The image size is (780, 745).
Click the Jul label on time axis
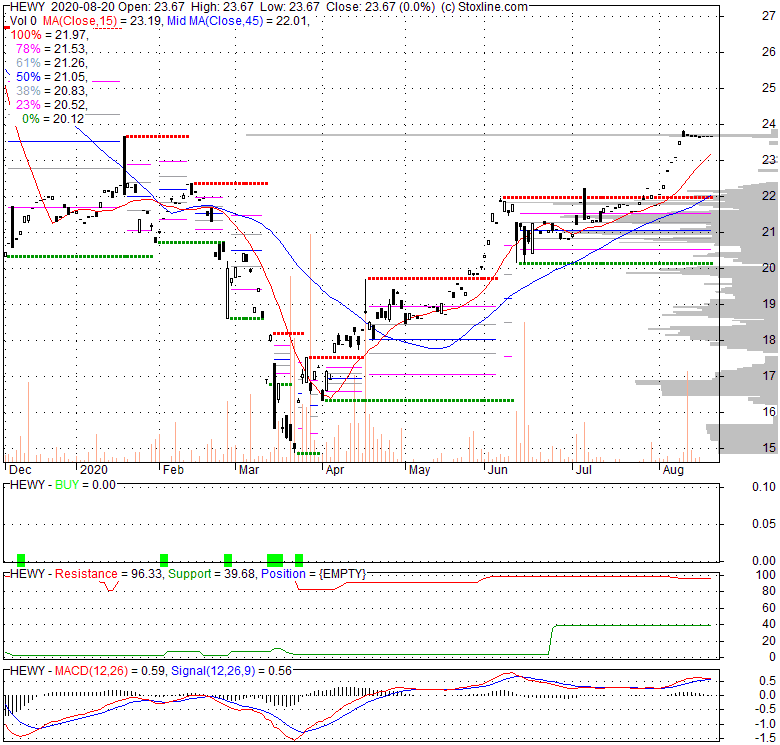coord(584,470)
